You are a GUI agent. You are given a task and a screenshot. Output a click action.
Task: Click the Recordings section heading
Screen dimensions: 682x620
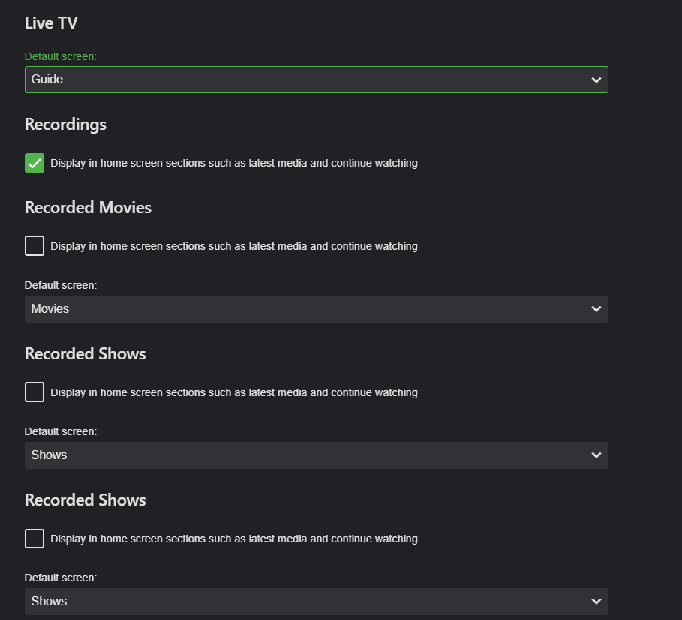pyautogui.click(x=66, y=124)
